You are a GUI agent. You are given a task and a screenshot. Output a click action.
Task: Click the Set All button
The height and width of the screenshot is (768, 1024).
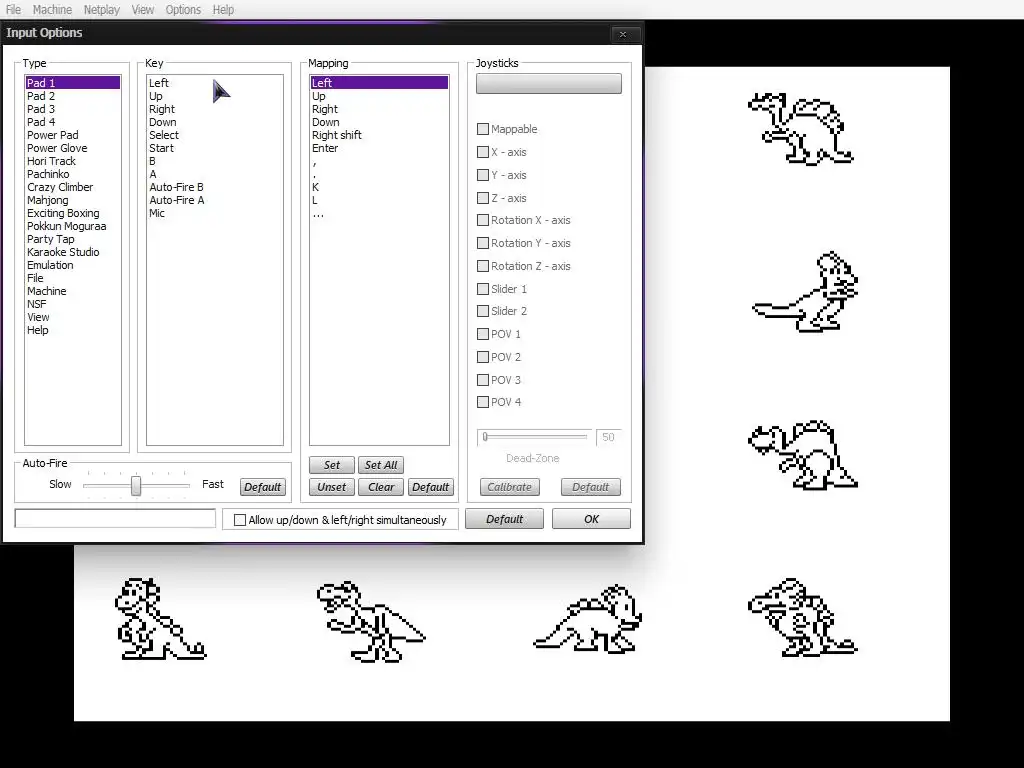click(x=381, y=465)
